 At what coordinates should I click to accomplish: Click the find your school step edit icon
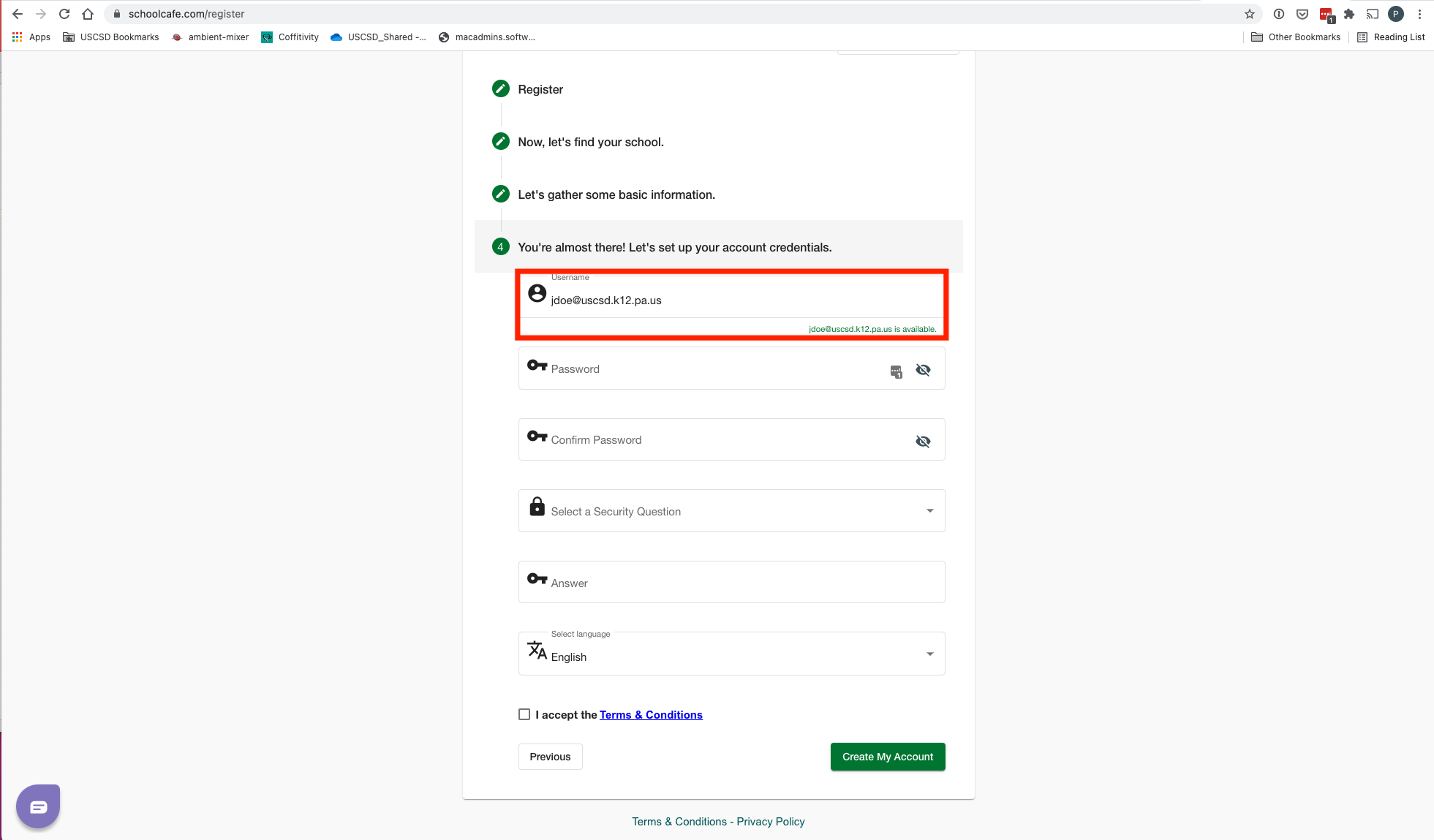[x=500, y=142]
